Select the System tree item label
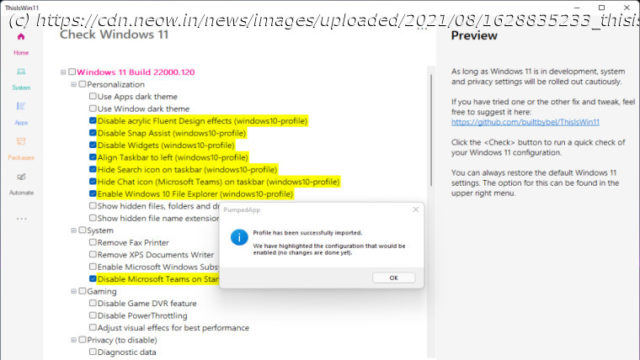640x360 pixels. [100, 231]
